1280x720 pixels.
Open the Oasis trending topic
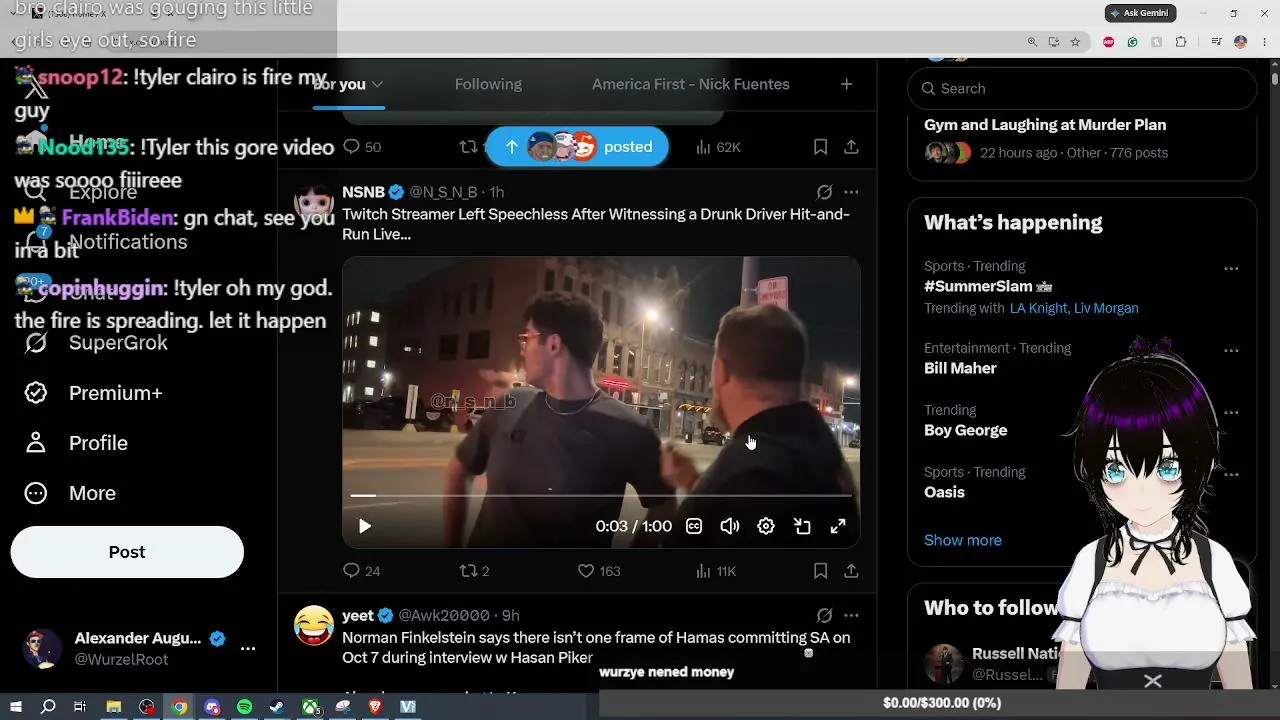(944, 492)
